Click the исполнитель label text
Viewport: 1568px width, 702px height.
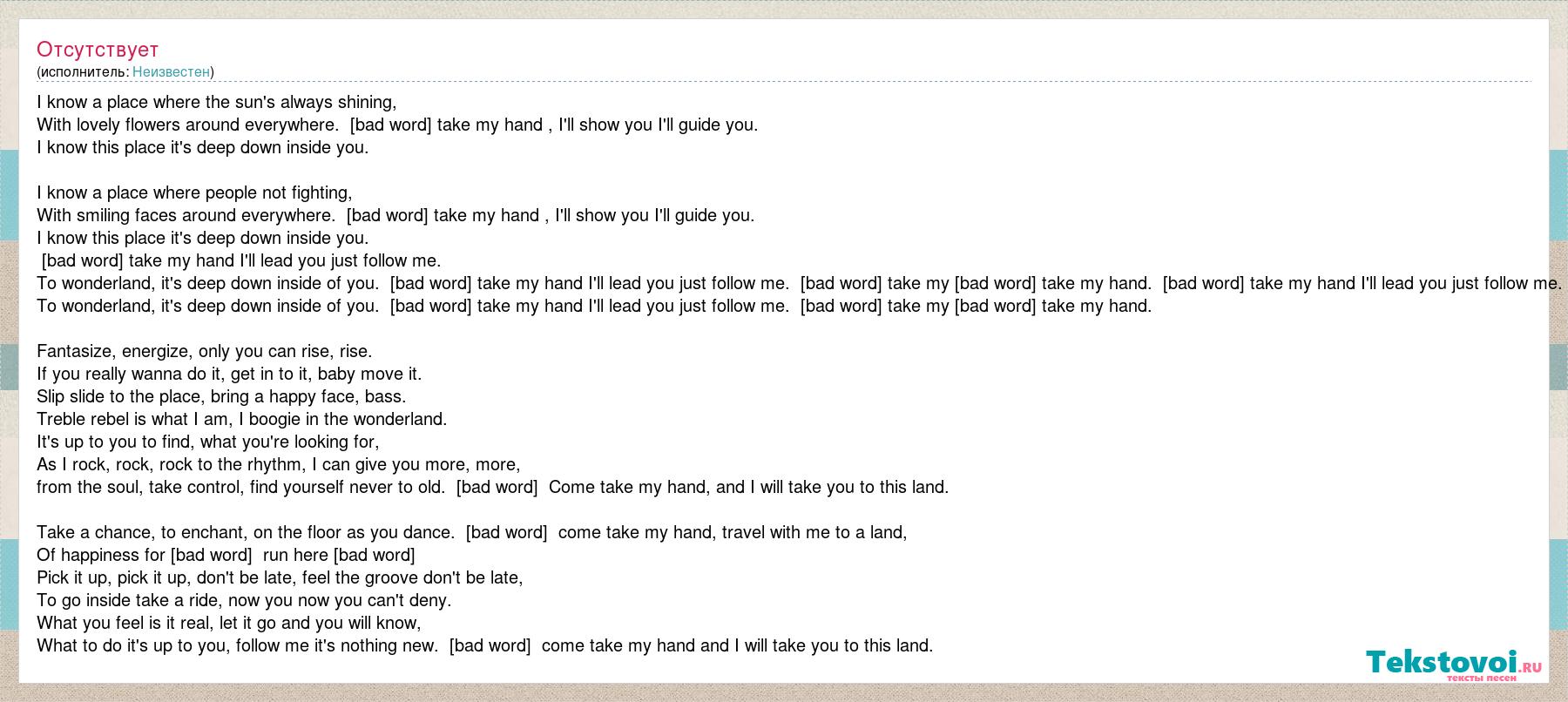coord(84,71)
